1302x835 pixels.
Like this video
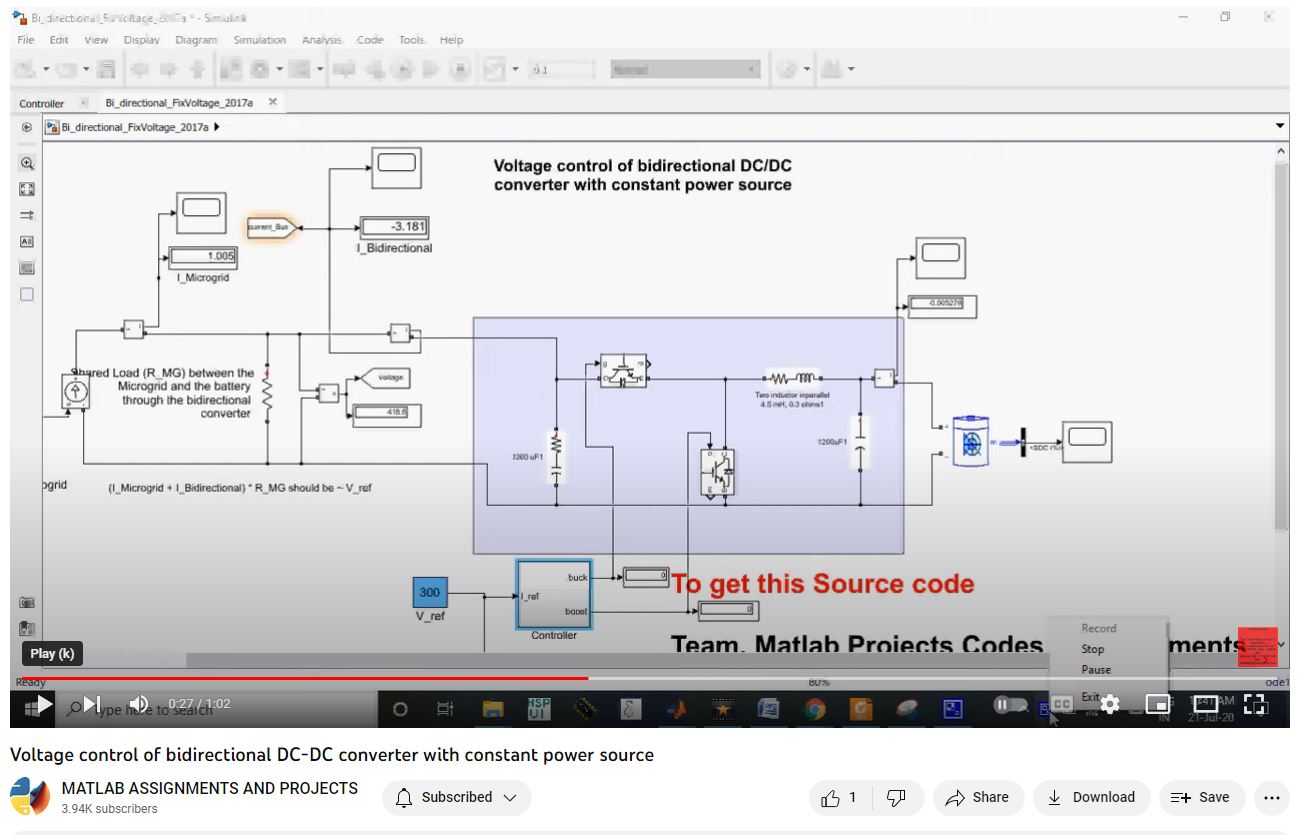(x=840, y=797)
